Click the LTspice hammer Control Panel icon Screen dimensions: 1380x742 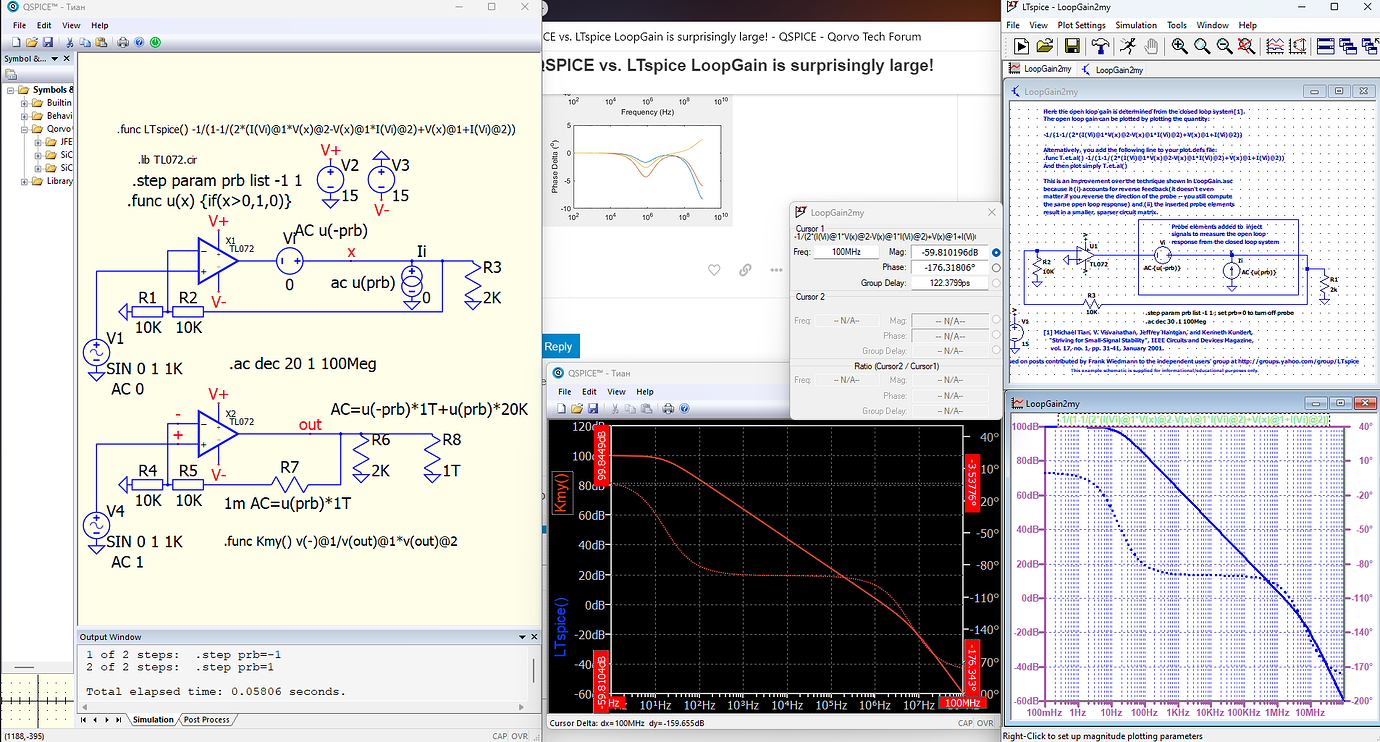tap(1100, 46)
